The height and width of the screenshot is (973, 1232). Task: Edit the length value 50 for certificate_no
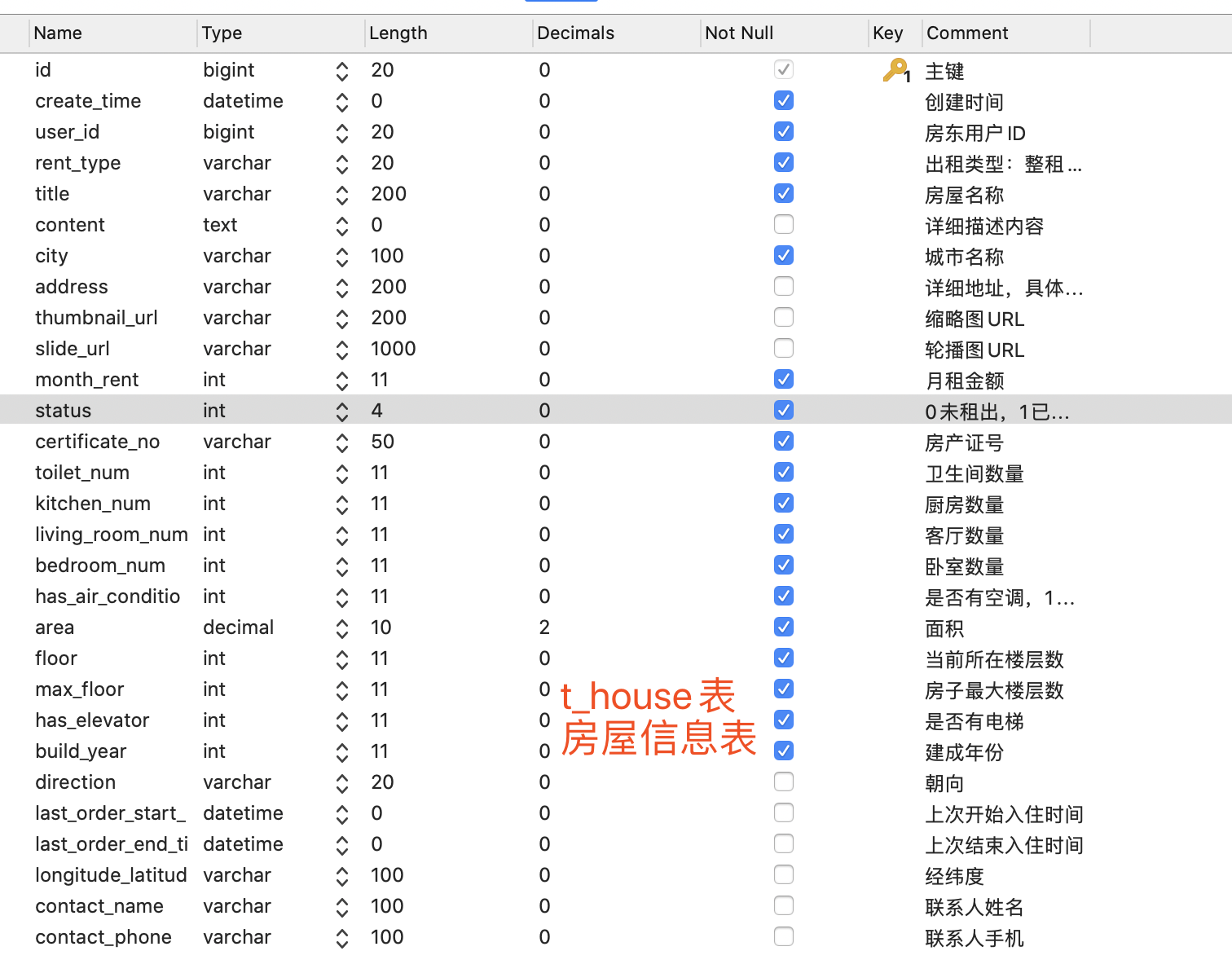(x=383, y=442)
